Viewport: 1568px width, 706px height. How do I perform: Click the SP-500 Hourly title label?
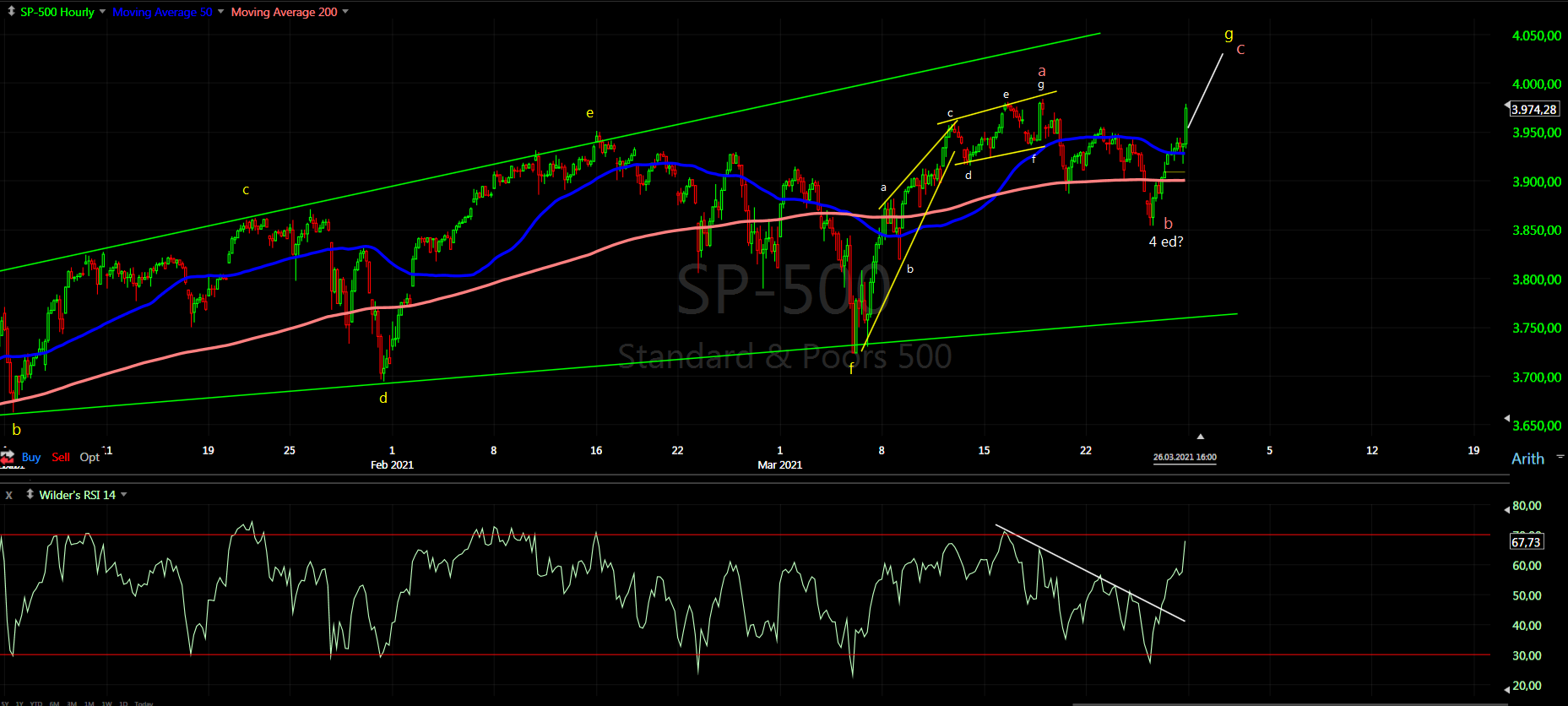pyautogui.click(x=57, y=12)
